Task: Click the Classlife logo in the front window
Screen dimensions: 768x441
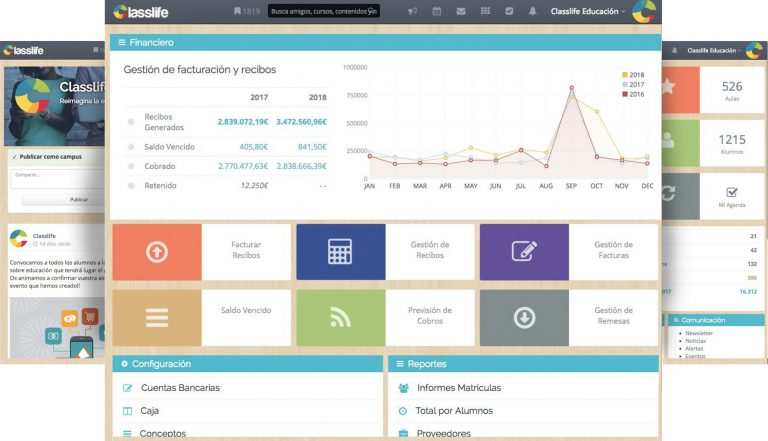Action: pyautogui.click(x=141, y=12)
